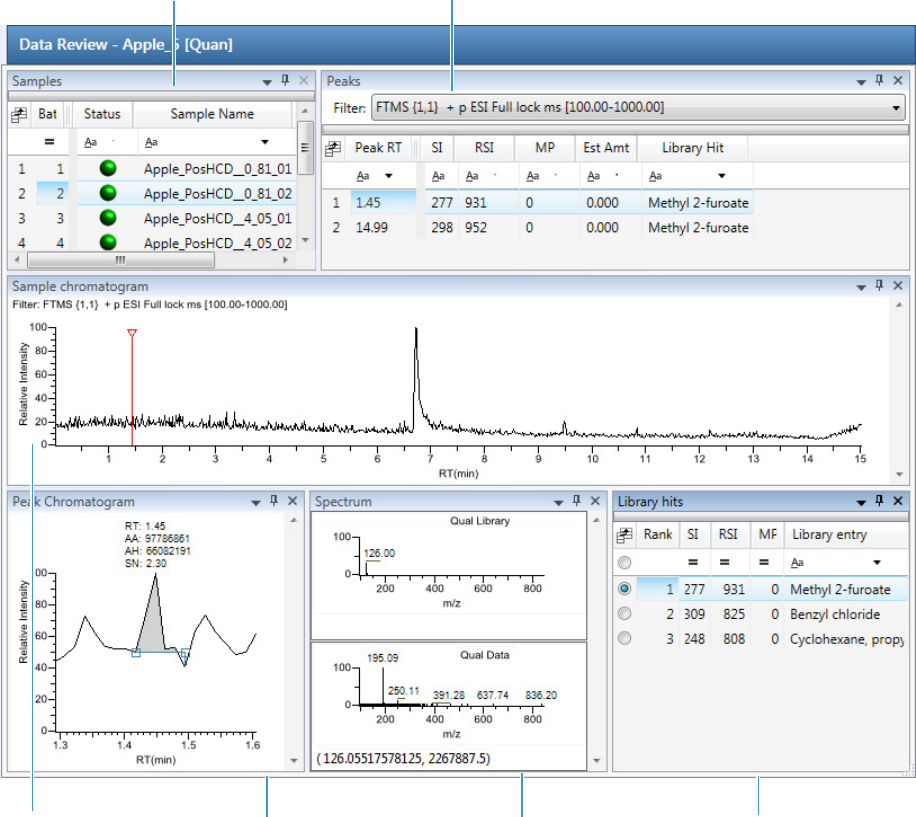The image size is (916, 817).
Task: Click the Samples table column chooser icon
Action: [x=18, y=115]
